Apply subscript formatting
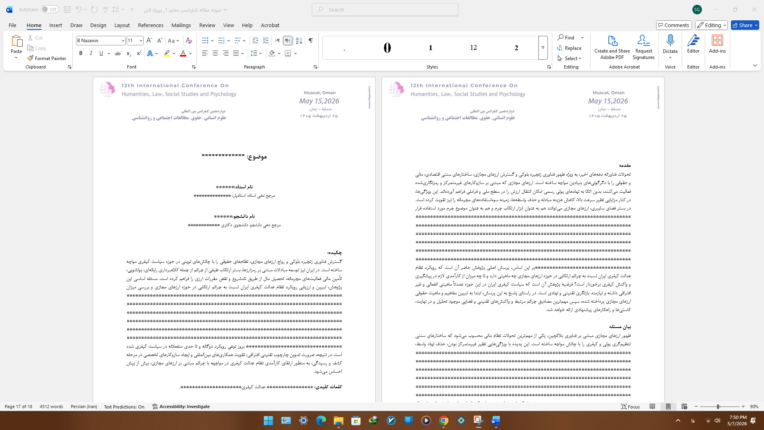Screen dimensions: 764x430 click(x=129, y=54)
